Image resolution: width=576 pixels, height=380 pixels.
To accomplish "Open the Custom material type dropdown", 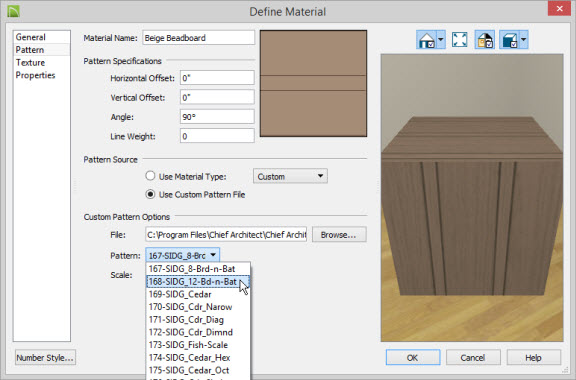I will coord(290,176).
